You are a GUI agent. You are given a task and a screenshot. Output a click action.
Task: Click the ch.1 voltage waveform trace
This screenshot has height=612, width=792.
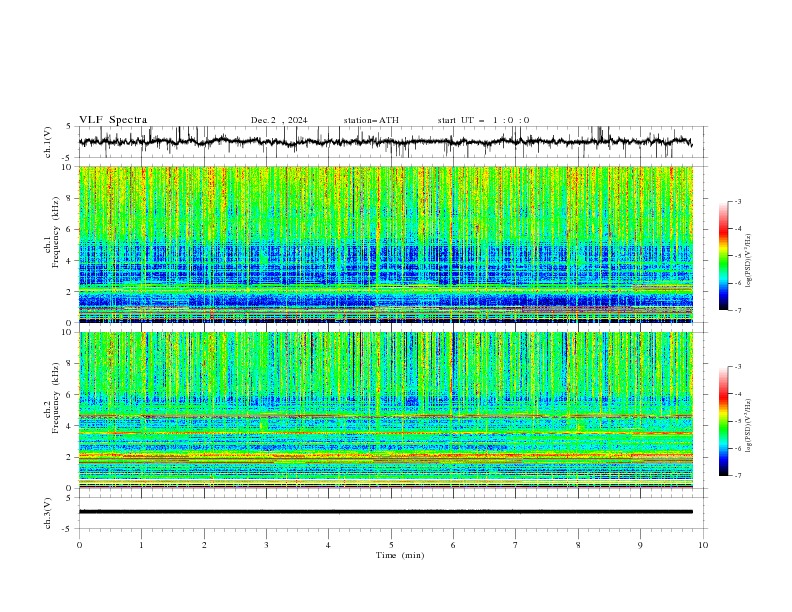click(x=385, y=142)
